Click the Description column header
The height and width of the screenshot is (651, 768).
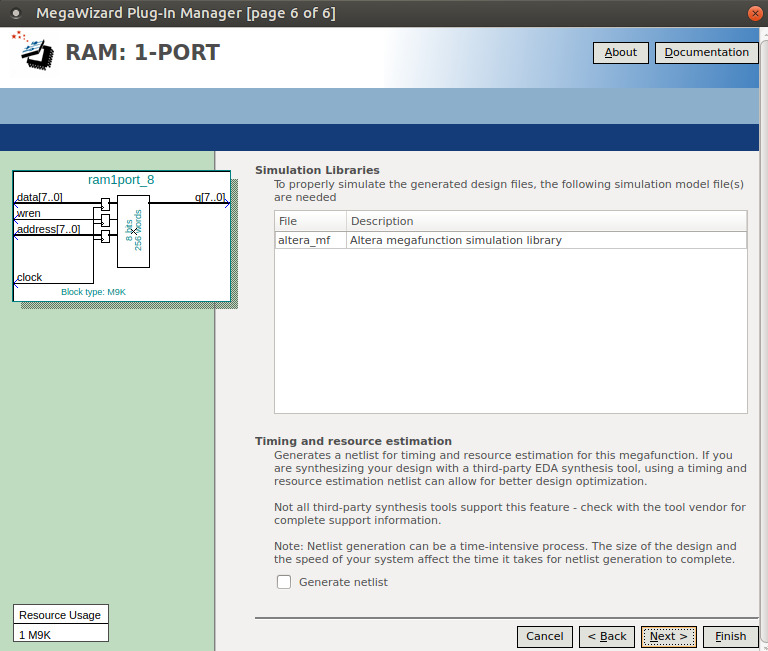click(x=547, y=221)
